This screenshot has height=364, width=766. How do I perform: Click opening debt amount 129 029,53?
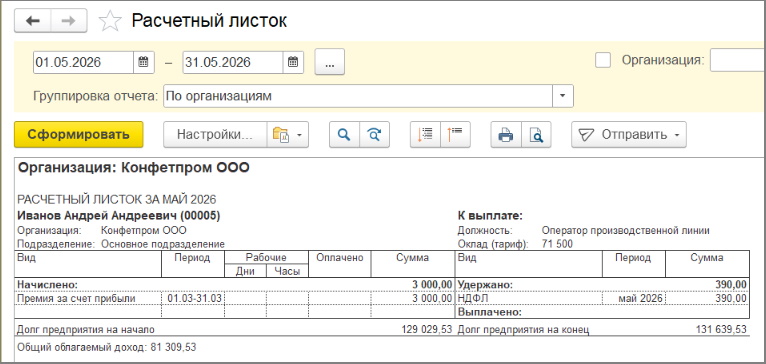[x=426, y=329]
